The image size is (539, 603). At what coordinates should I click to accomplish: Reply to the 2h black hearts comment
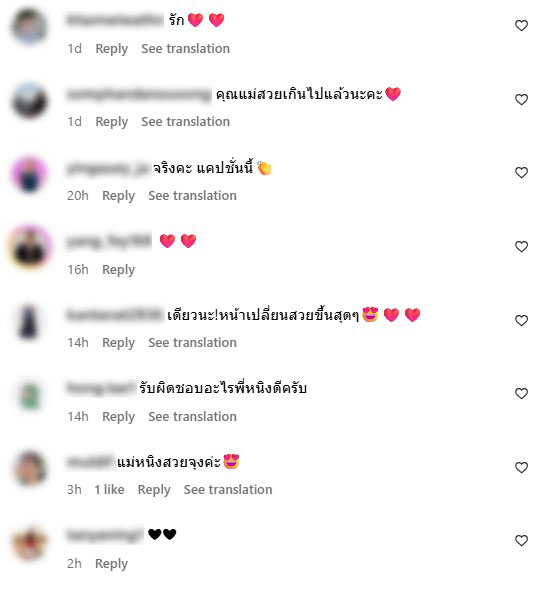[111, 564]
